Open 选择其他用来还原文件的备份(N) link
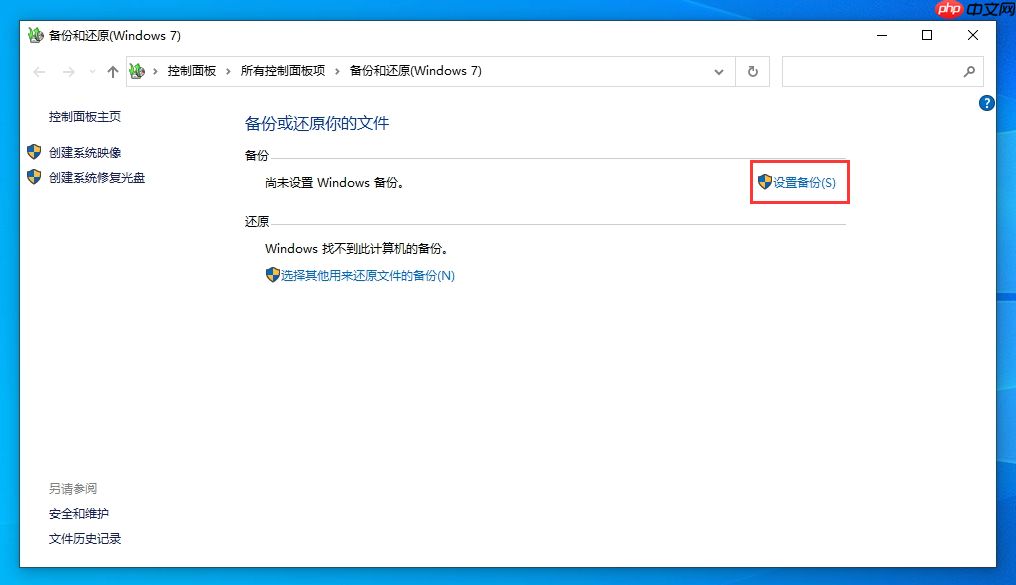 (x=365, y=275)
